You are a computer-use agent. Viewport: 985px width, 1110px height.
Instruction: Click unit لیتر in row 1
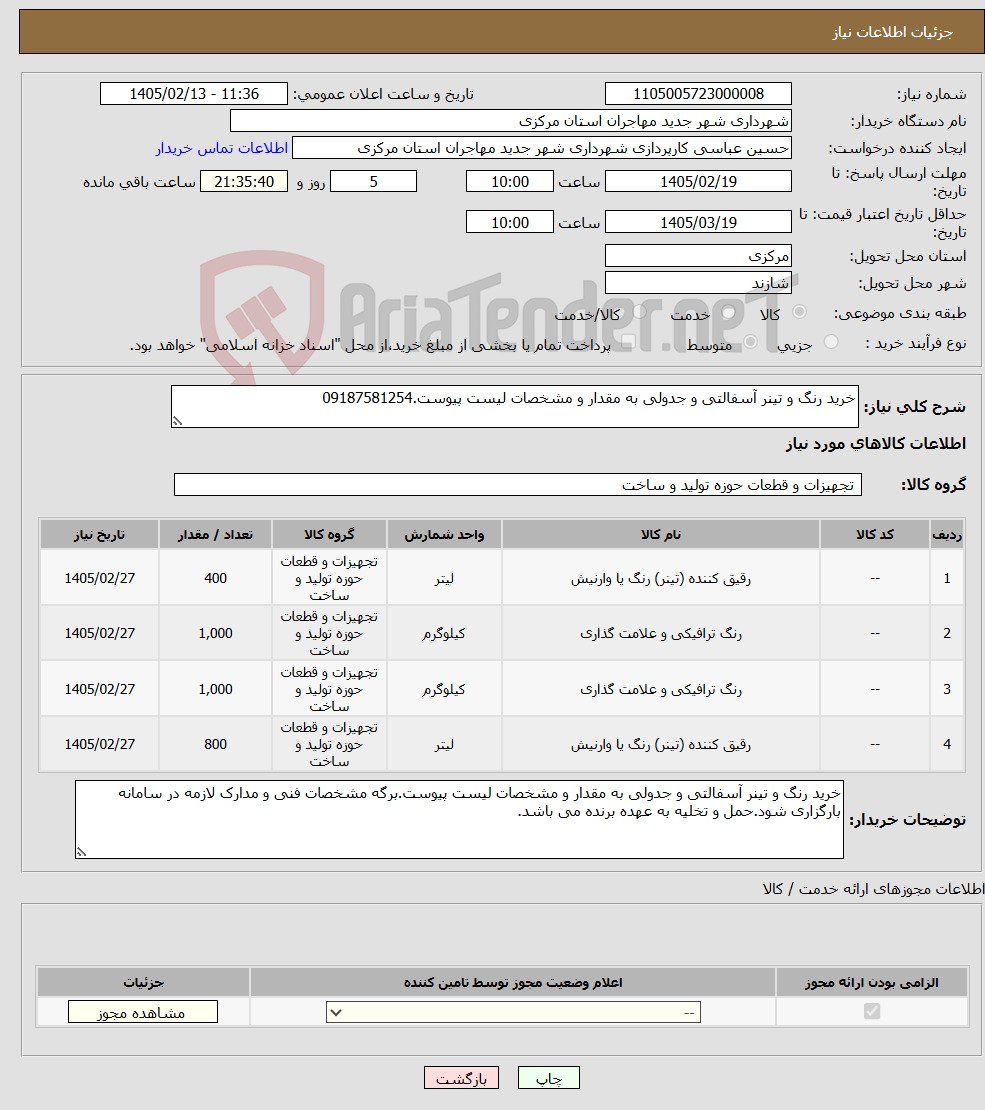pyautogui.click(x=444, y=578)
